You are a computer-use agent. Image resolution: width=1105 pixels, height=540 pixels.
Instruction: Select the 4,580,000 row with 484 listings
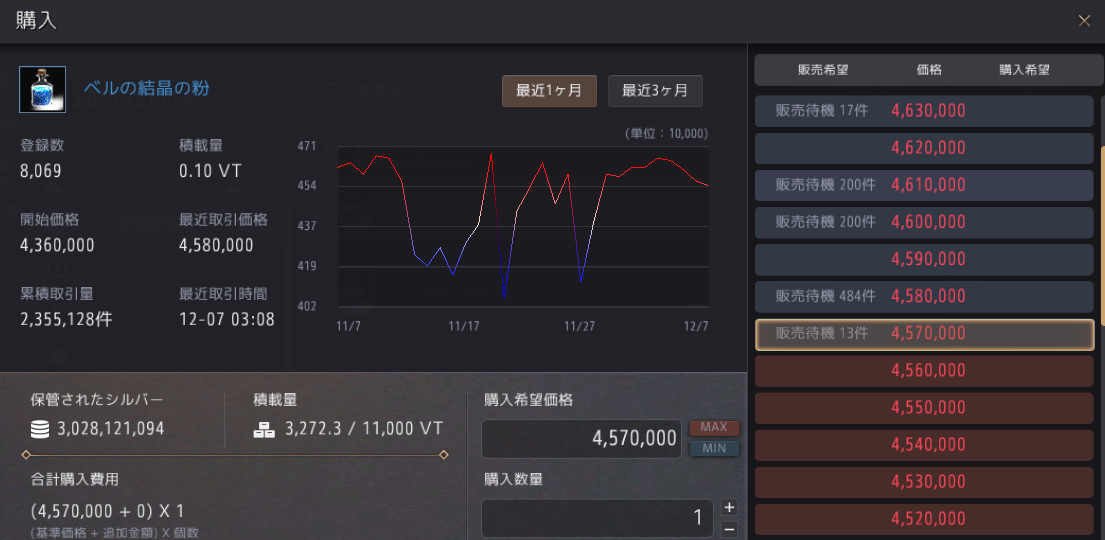click(x=923, y=296)
